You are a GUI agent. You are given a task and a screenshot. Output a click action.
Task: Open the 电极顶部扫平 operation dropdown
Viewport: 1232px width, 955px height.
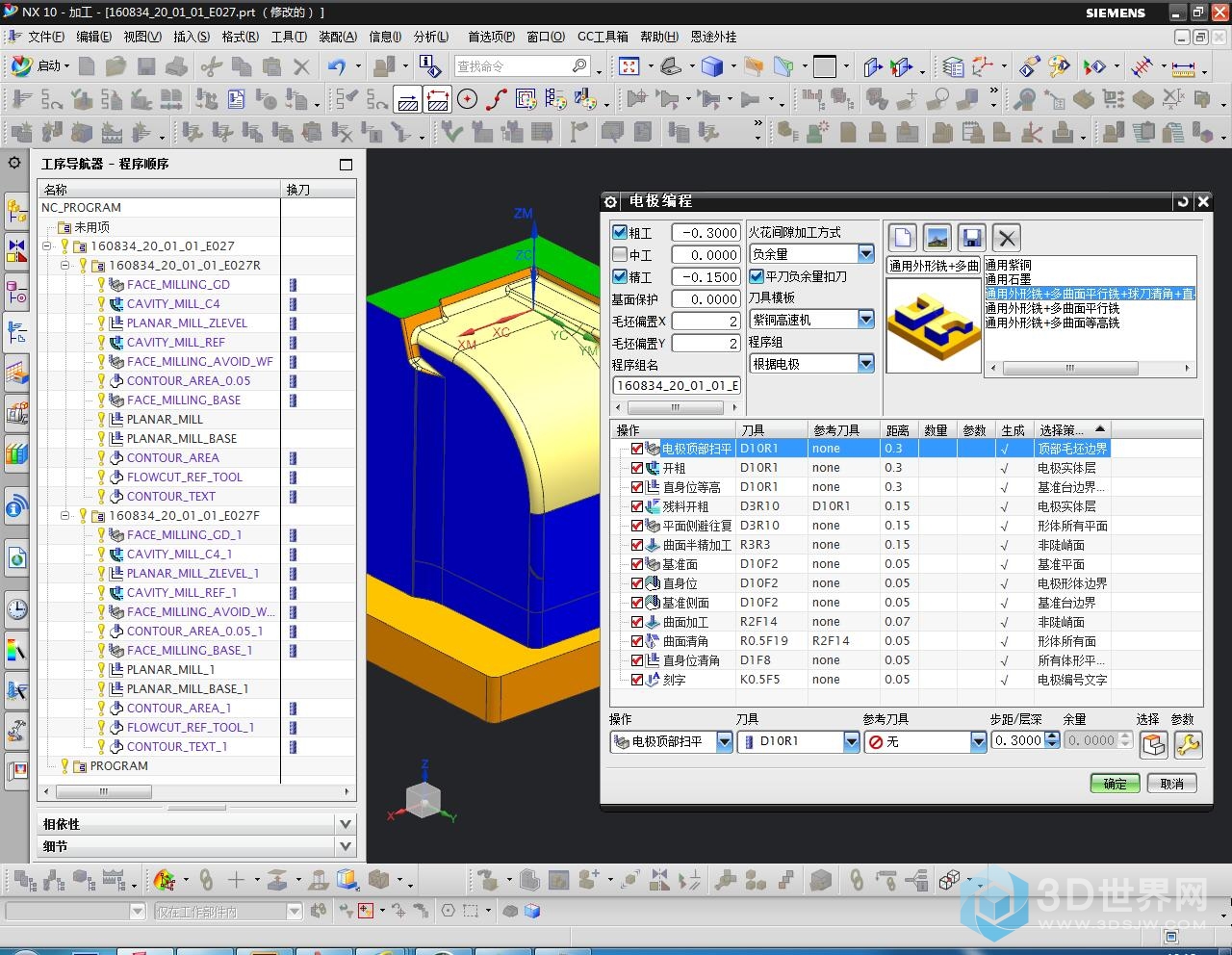725,741
